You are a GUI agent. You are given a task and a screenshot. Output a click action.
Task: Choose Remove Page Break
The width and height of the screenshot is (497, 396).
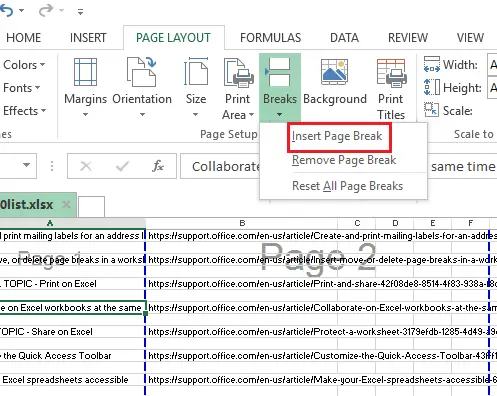pos(344,160)
